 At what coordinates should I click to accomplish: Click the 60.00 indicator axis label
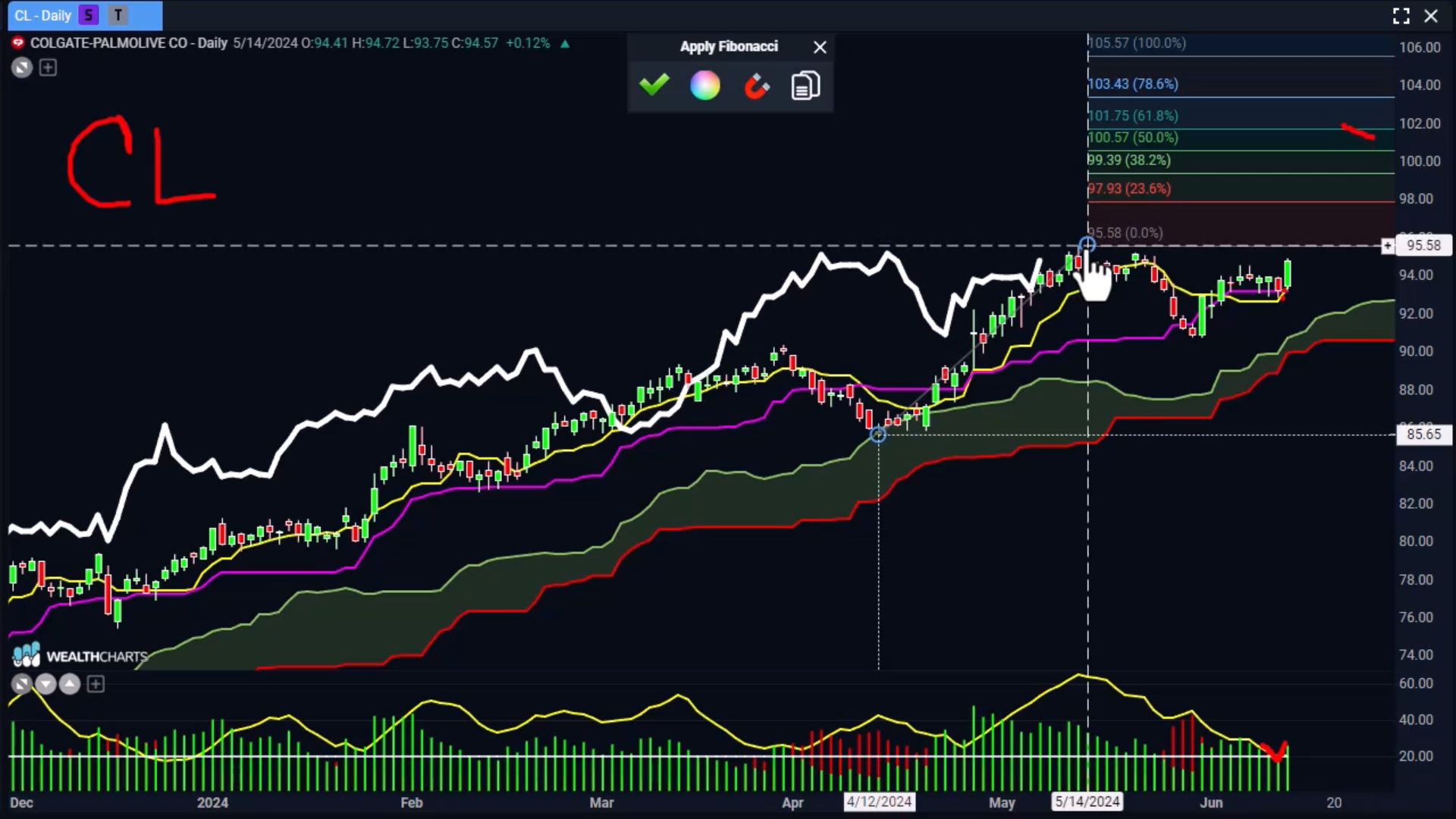(x=1416, y=683)
